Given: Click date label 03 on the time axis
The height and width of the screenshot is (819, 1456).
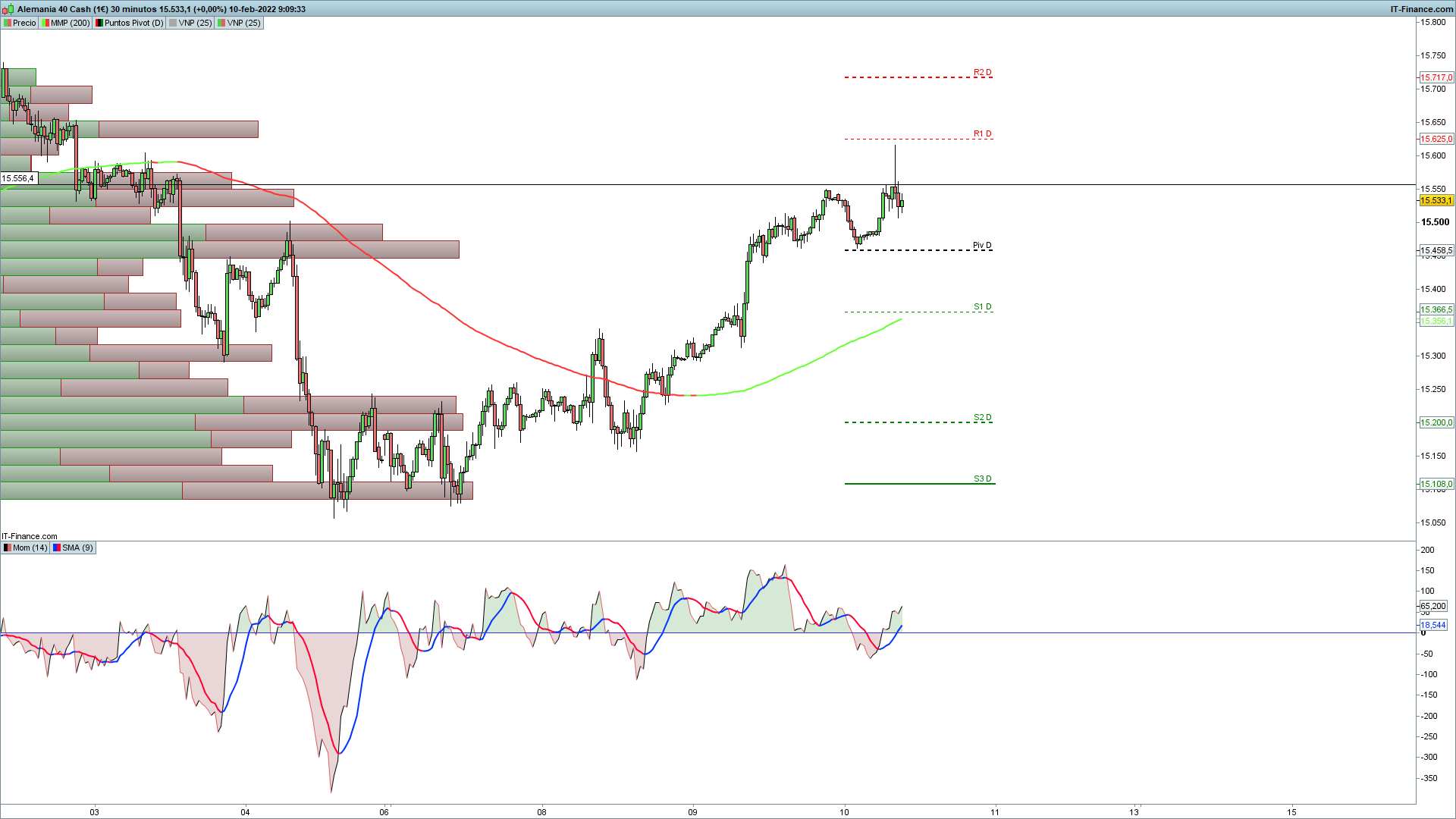Looking at the screenshot, I should 94,812.
